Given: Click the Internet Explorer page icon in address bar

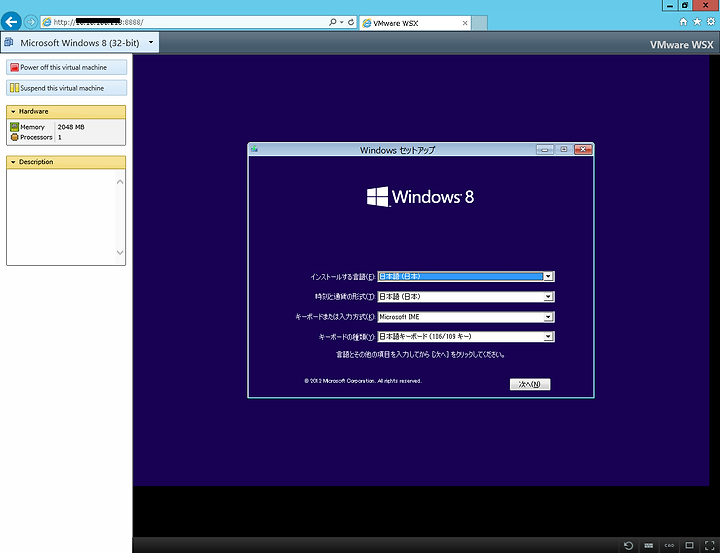Looking at the screenshot, I should (x=46, y=22).
